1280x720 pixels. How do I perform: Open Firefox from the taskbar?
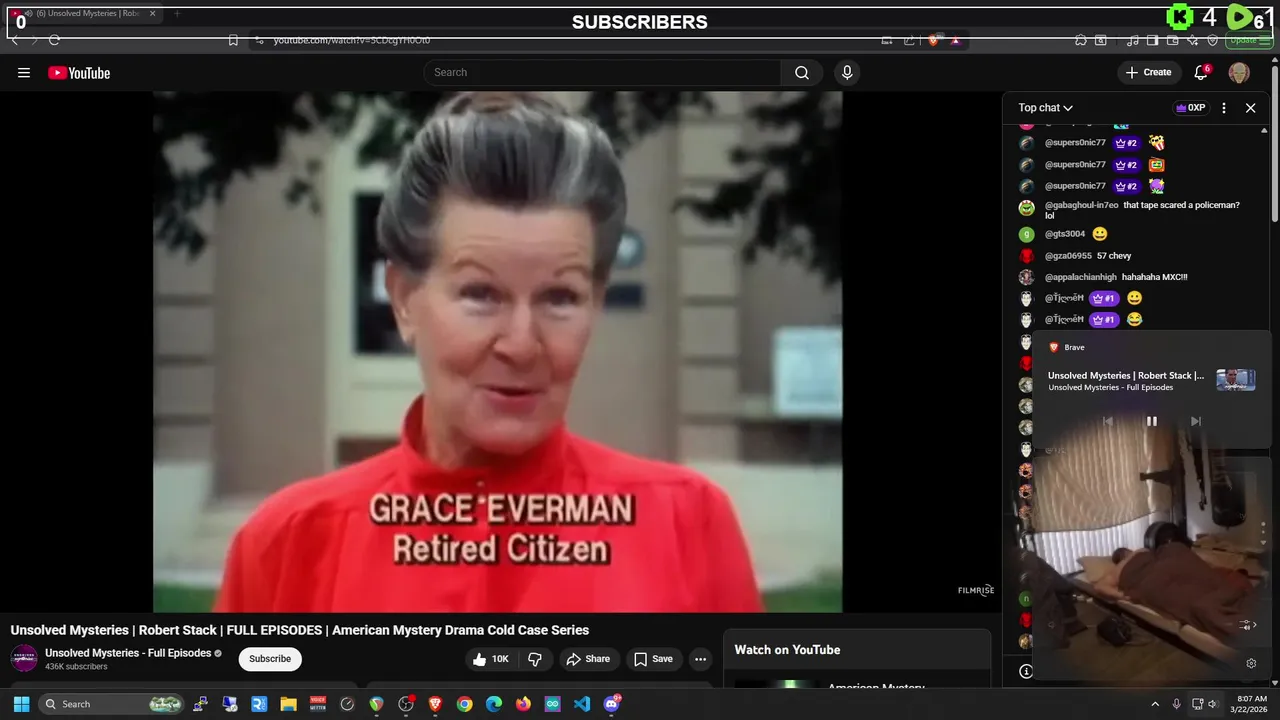click(523, 704)
